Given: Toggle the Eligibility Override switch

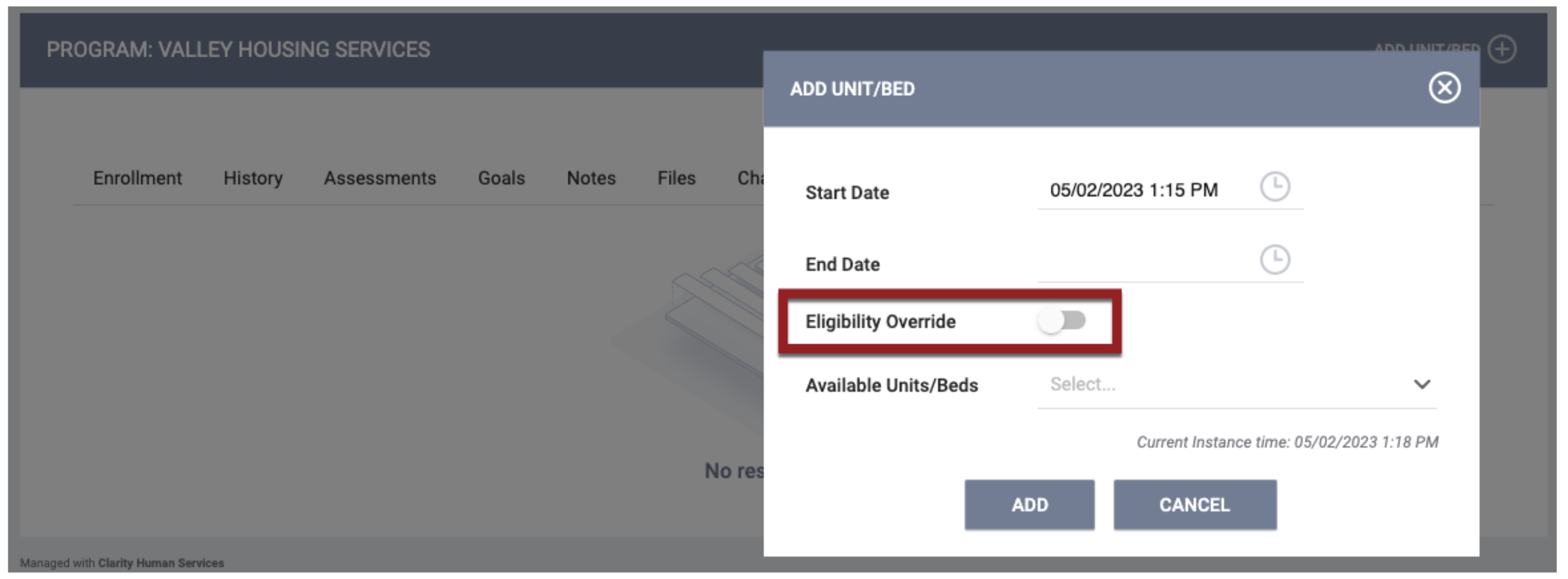Looking at the screenshot, I should tap(1062, 320).
